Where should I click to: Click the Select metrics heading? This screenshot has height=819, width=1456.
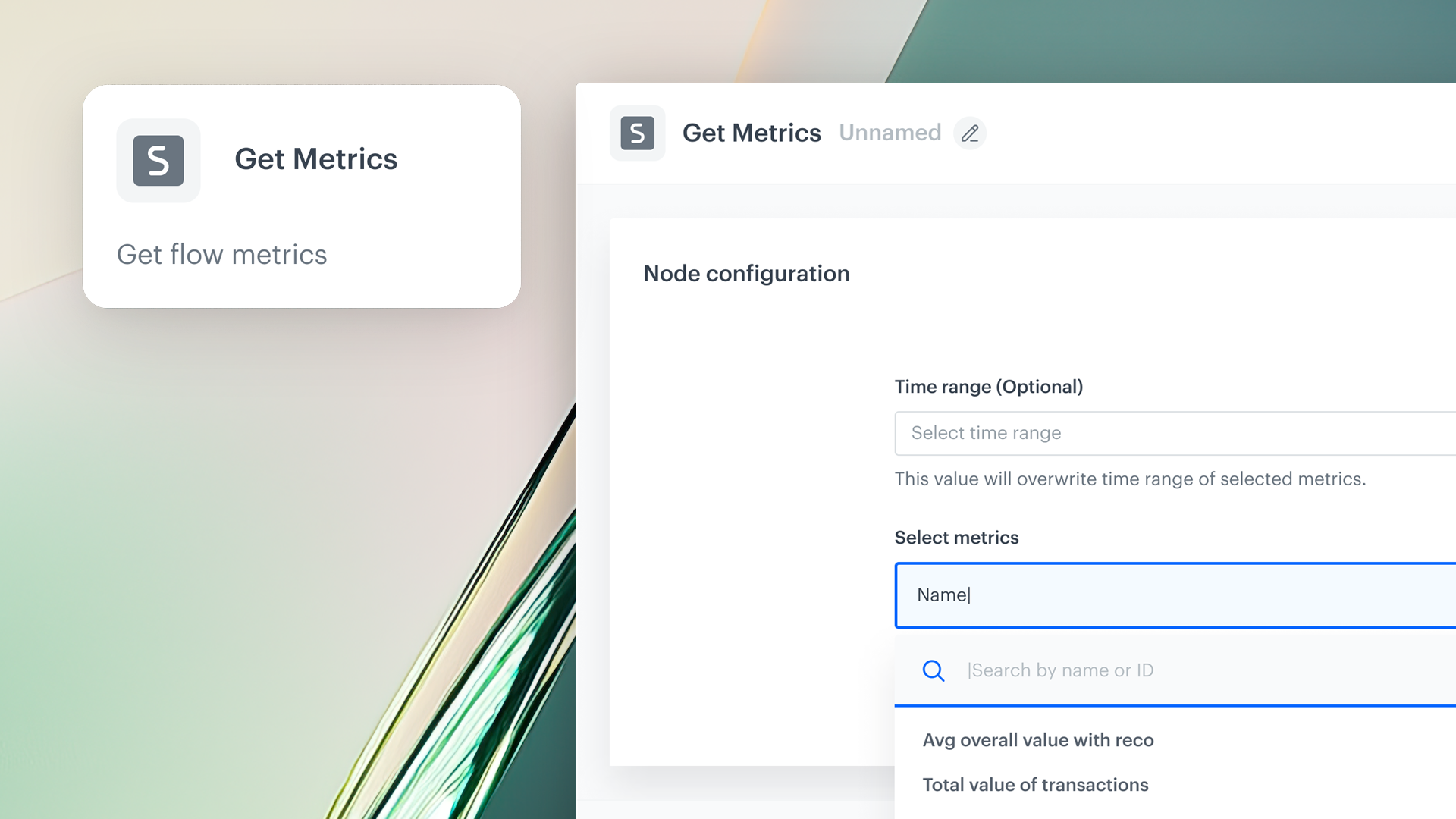click(956, 537)
